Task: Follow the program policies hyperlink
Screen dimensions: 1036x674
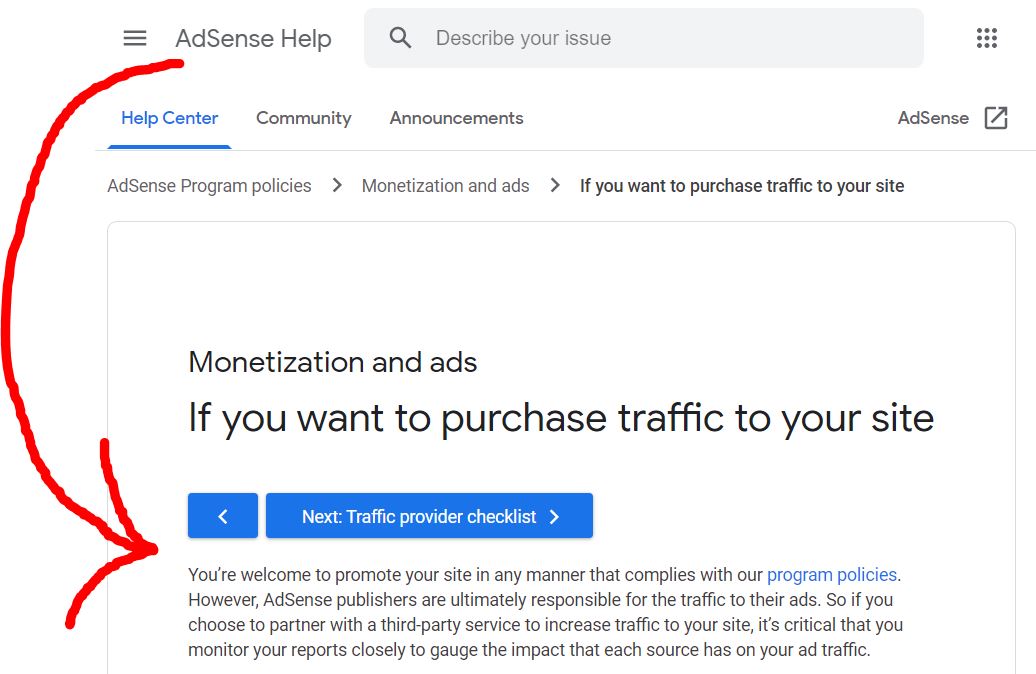Action: pos(832,575)
